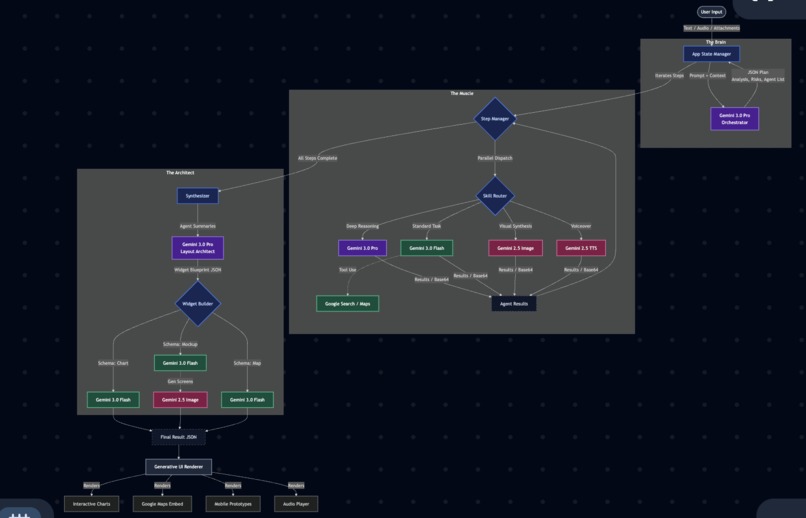Click the "Iterates Steps" edge label
This screenshot has height=518, width=806.
669,76
